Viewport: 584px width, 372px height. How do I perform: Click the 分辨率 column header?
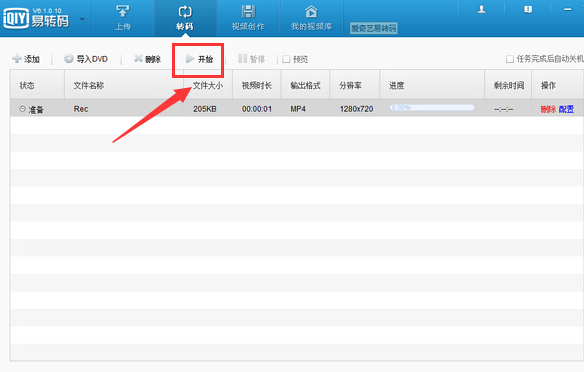pyautogui.click(x=355, y=85)
